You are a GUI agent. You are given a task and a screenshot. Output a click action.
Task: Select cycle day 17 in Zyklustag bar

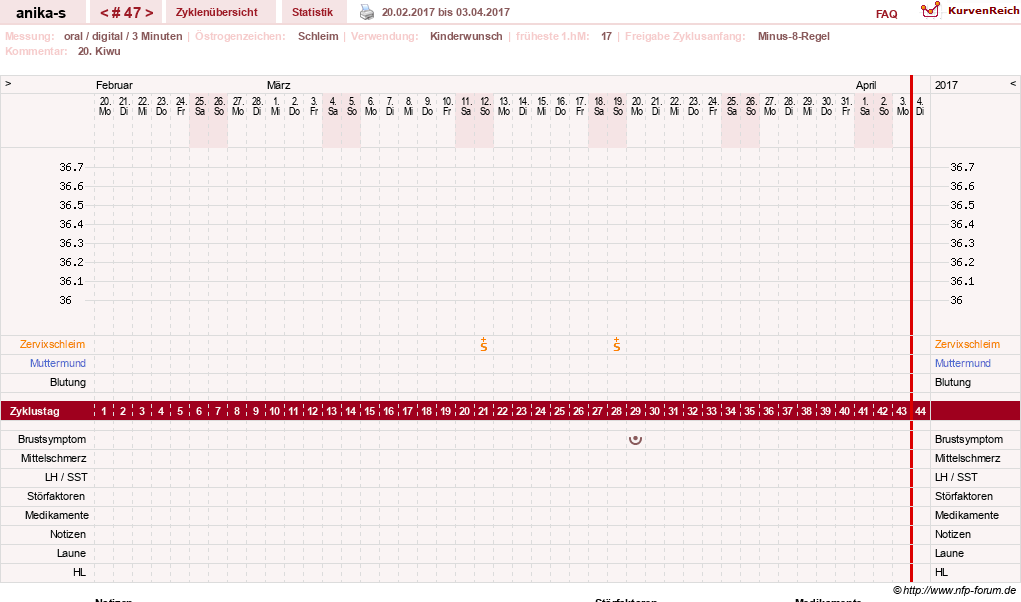point(408,411)
